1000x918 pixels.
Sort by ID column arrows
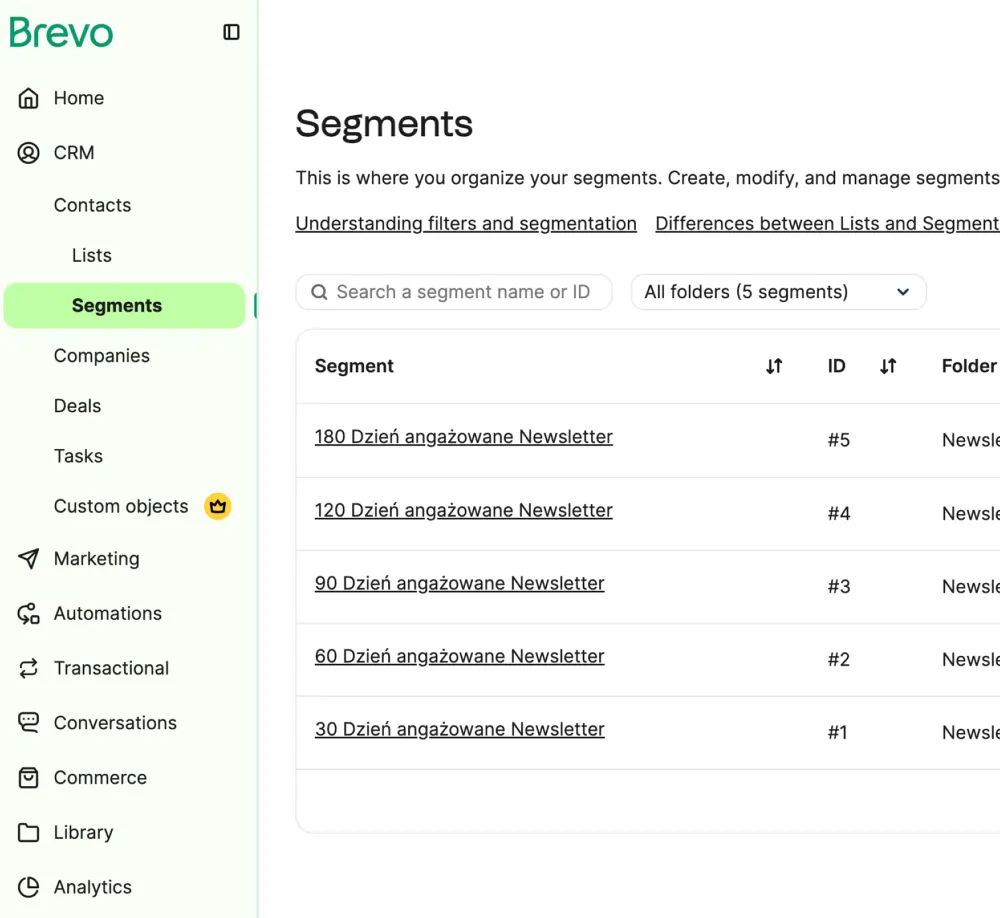pyautogui.click(x=888, y=366)
